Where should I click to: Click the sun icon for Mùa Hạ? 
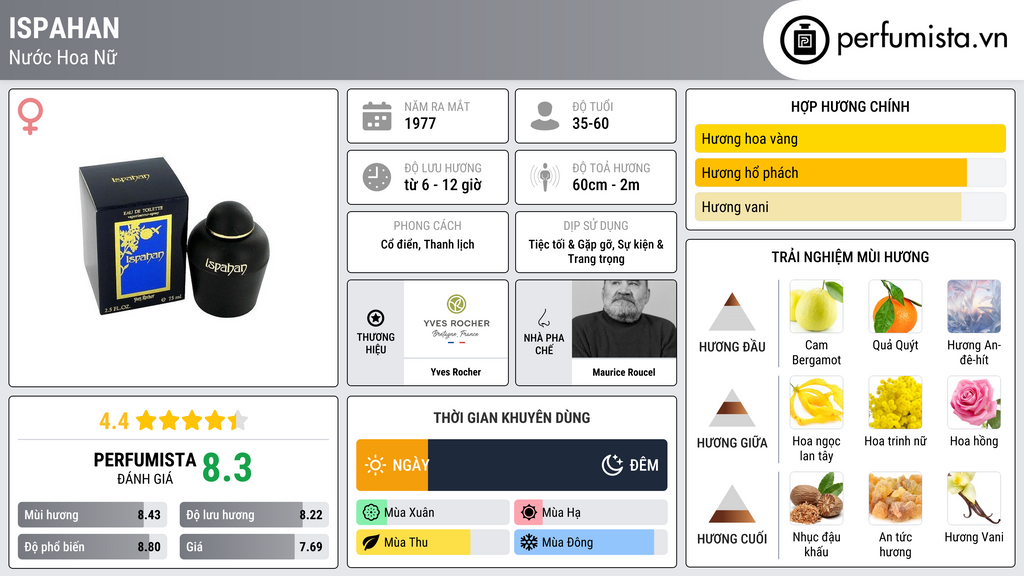point(529,513)
